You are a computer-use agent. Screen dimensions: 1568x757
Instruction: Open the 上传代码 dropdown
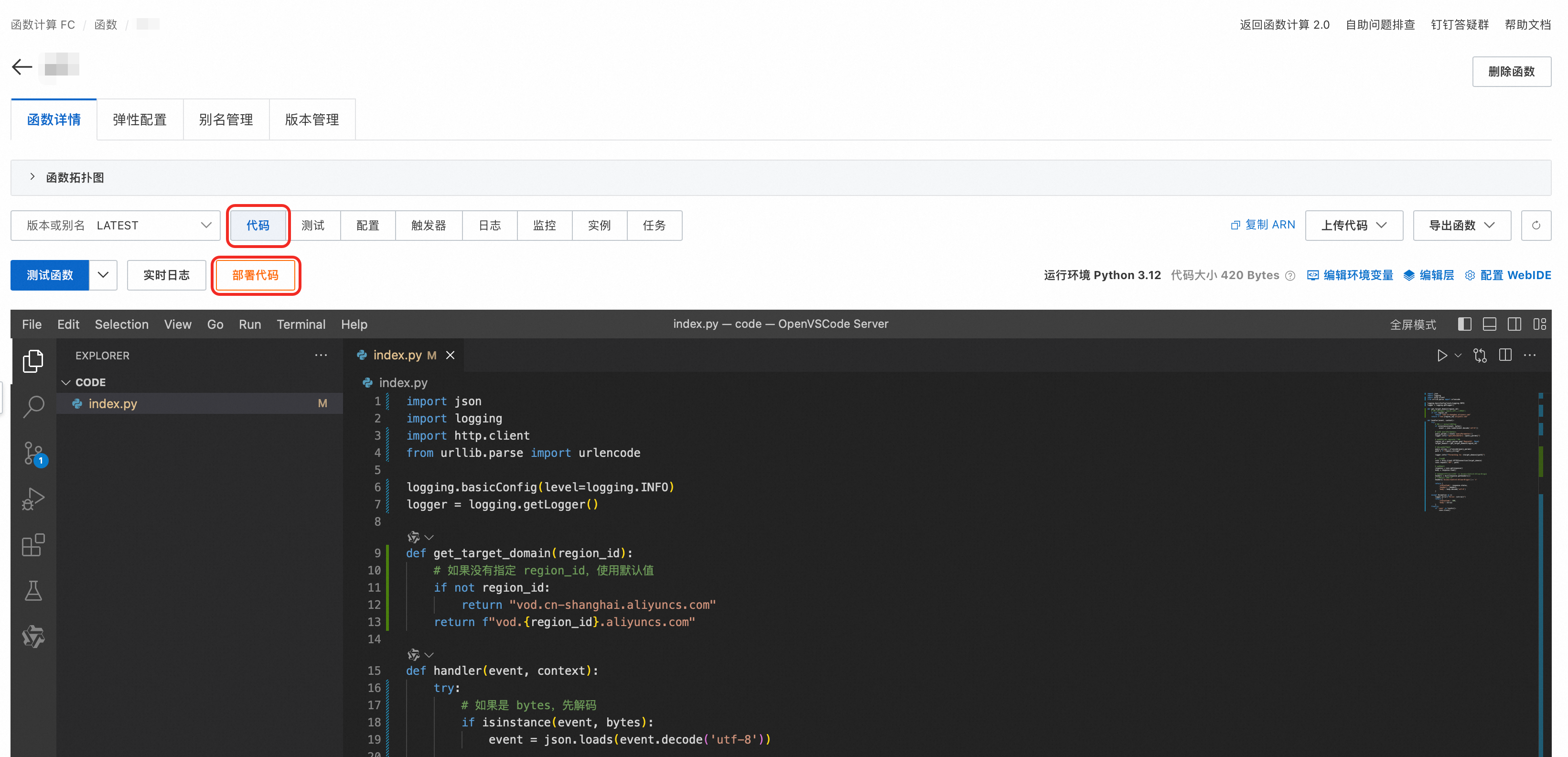click(1354, 226)
